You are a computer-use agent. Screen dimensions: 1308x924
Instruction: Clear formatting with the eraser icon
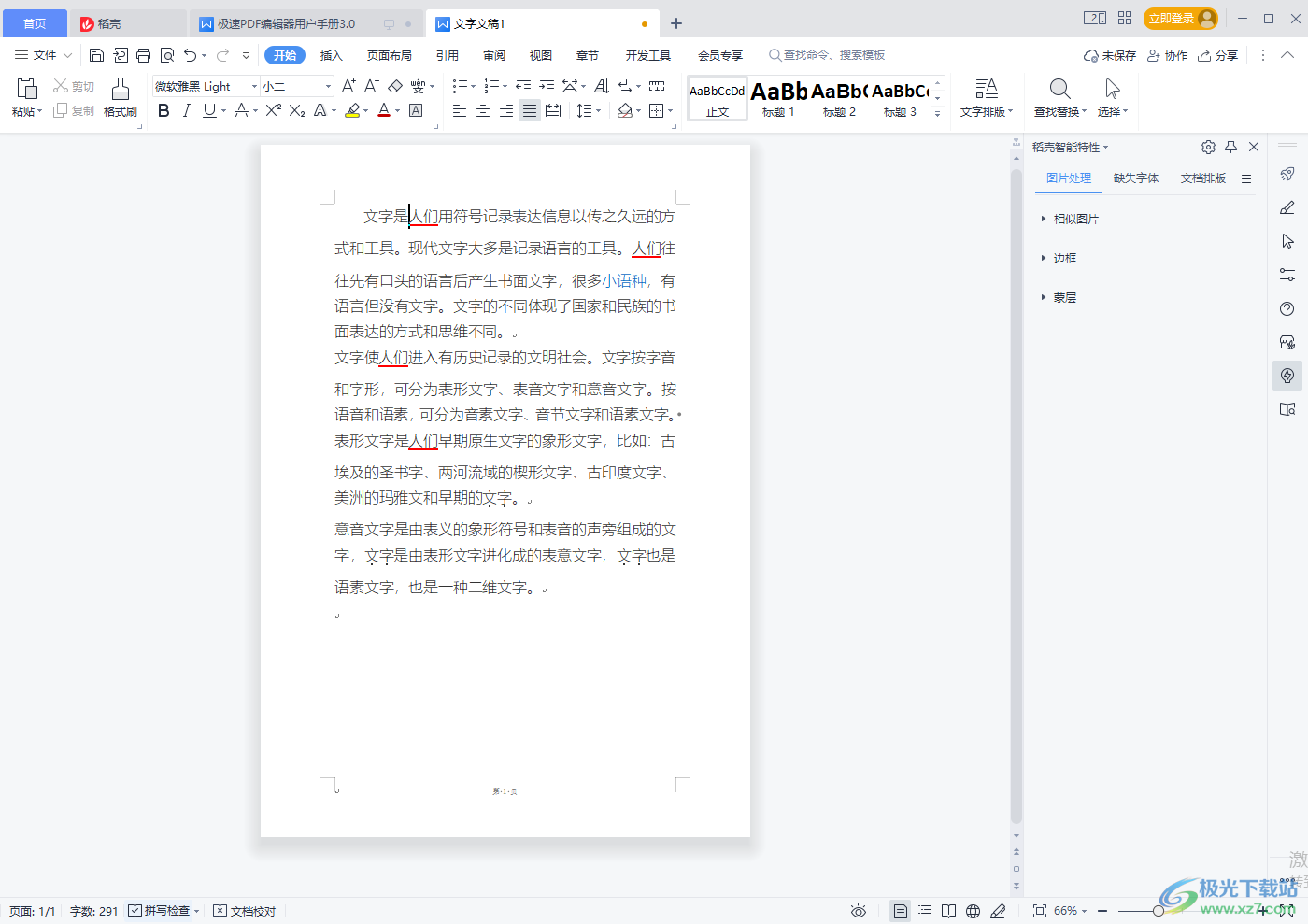395,86
